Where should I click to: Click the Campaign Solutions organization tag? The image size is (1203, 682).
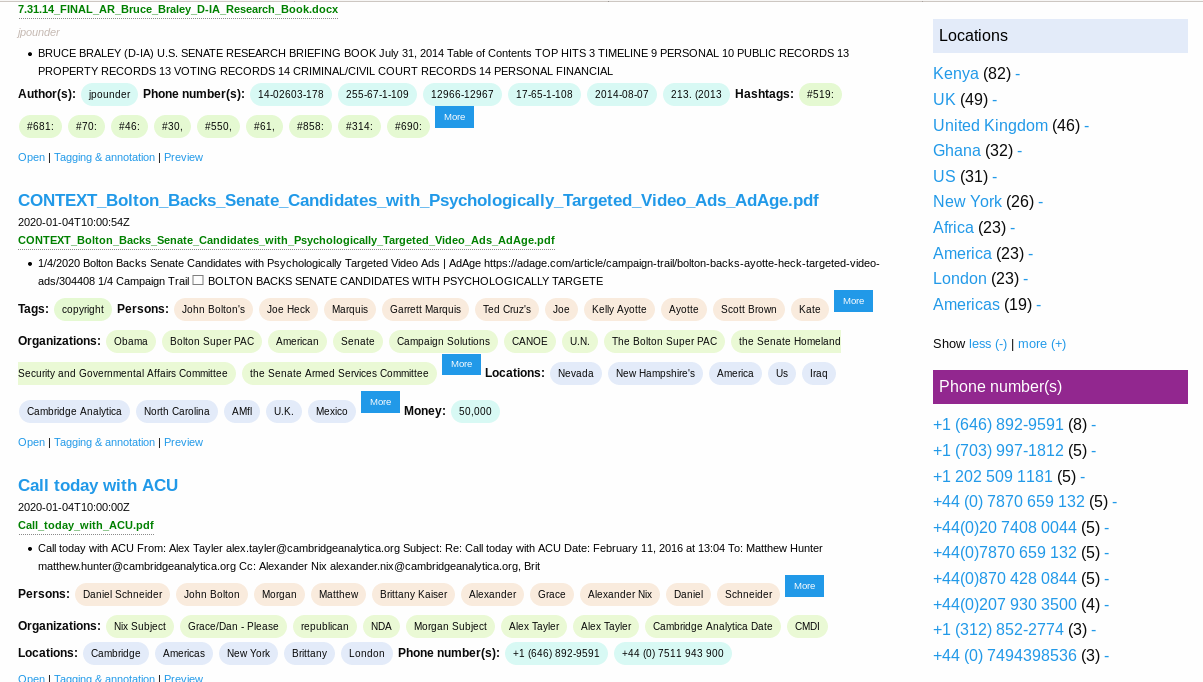[443, 342]
